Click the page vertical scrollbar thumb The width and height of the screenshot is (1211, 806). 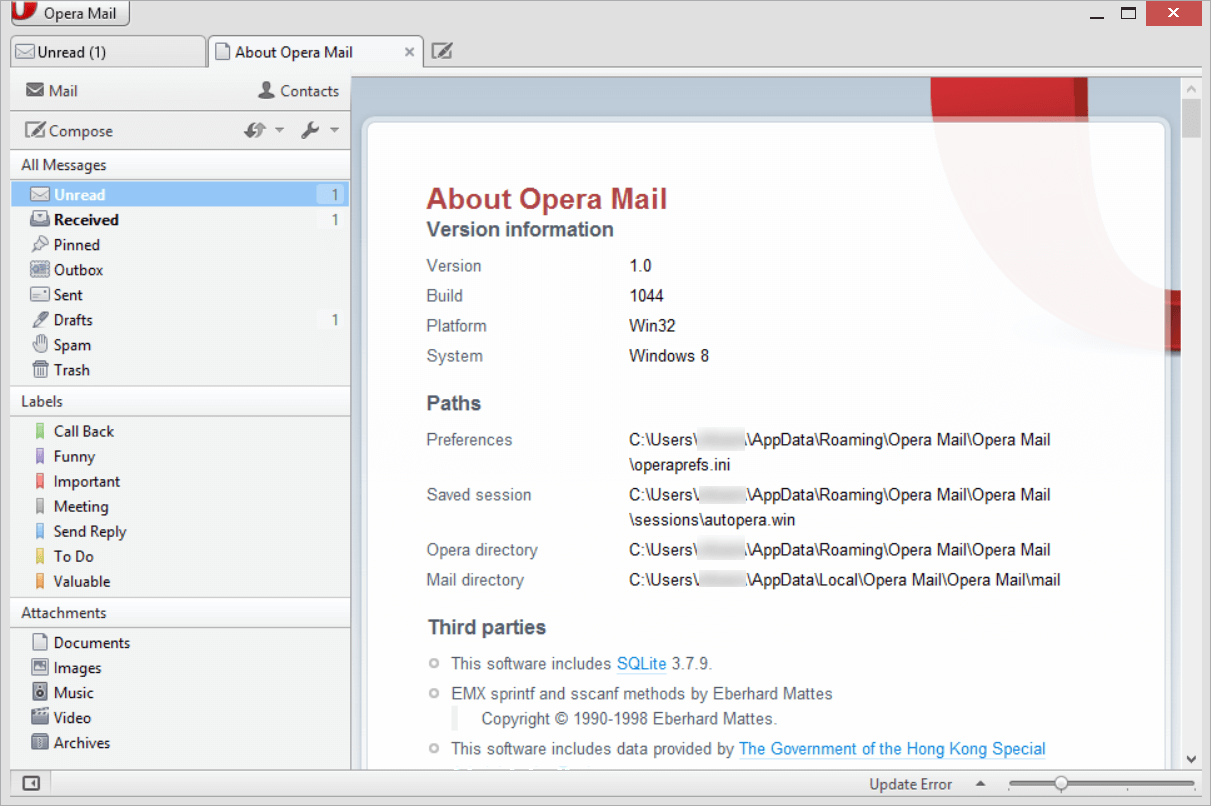1190,118
